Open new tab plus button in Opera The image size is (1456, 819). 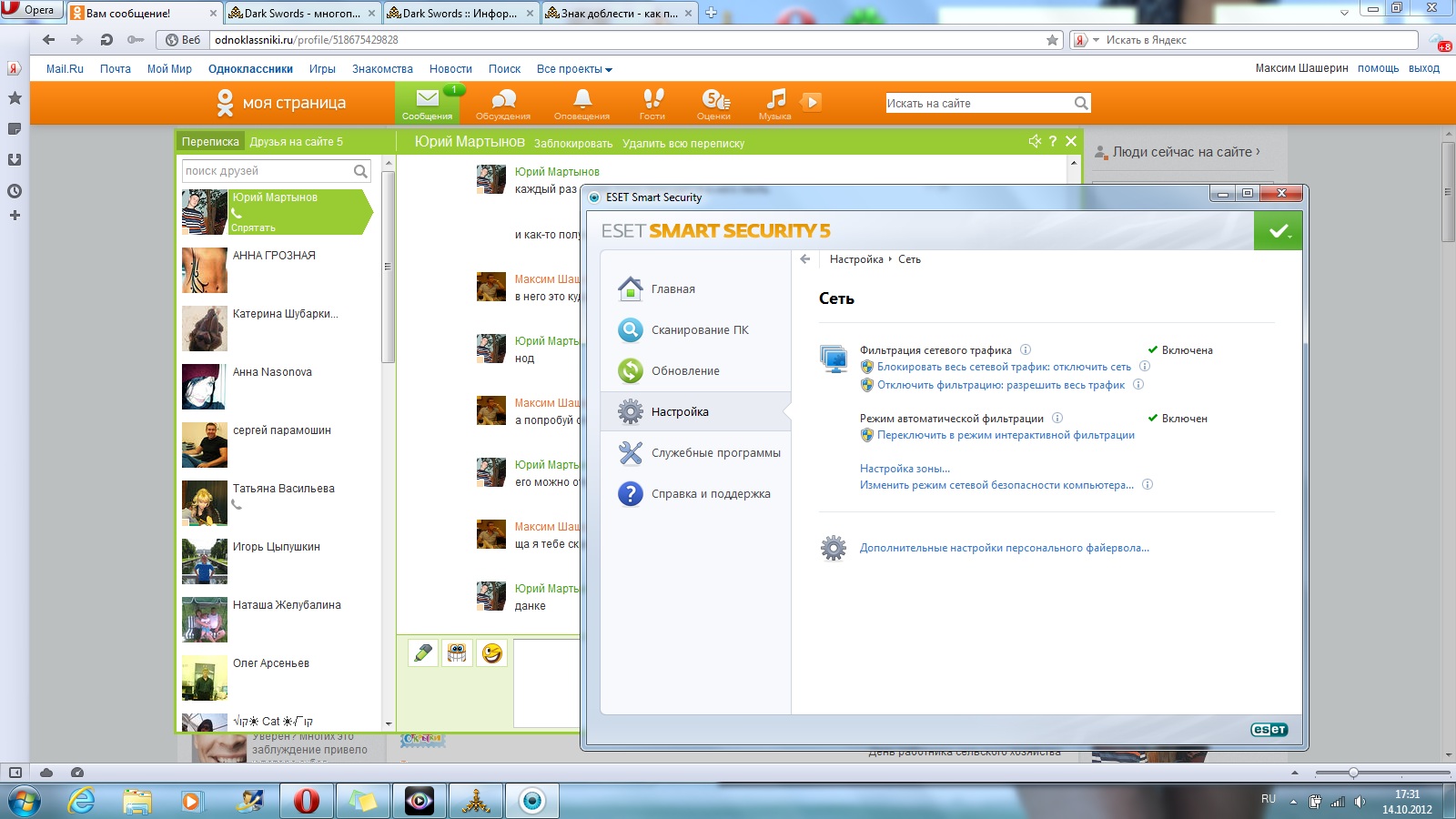[x=711, y=13]
